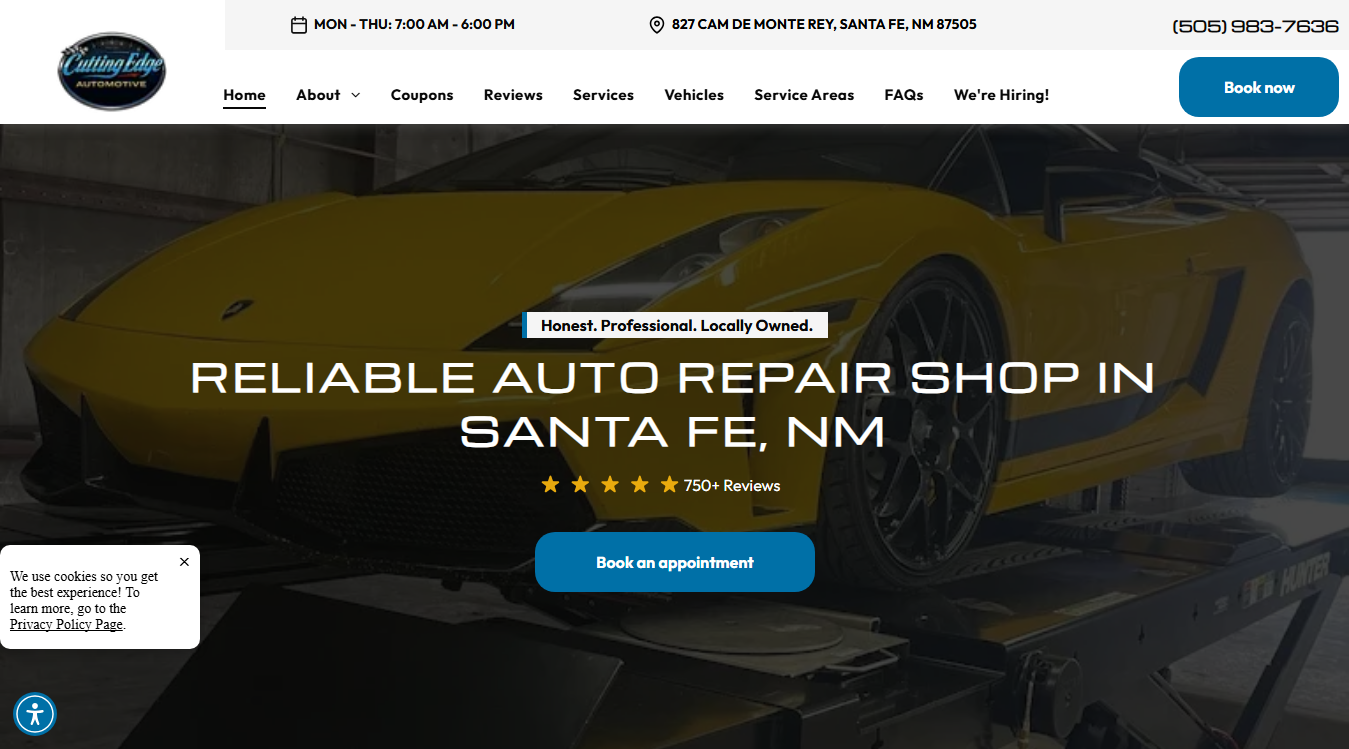
Task: Click the Cutting Edge Automotive logo
Action: click(111, 71)
